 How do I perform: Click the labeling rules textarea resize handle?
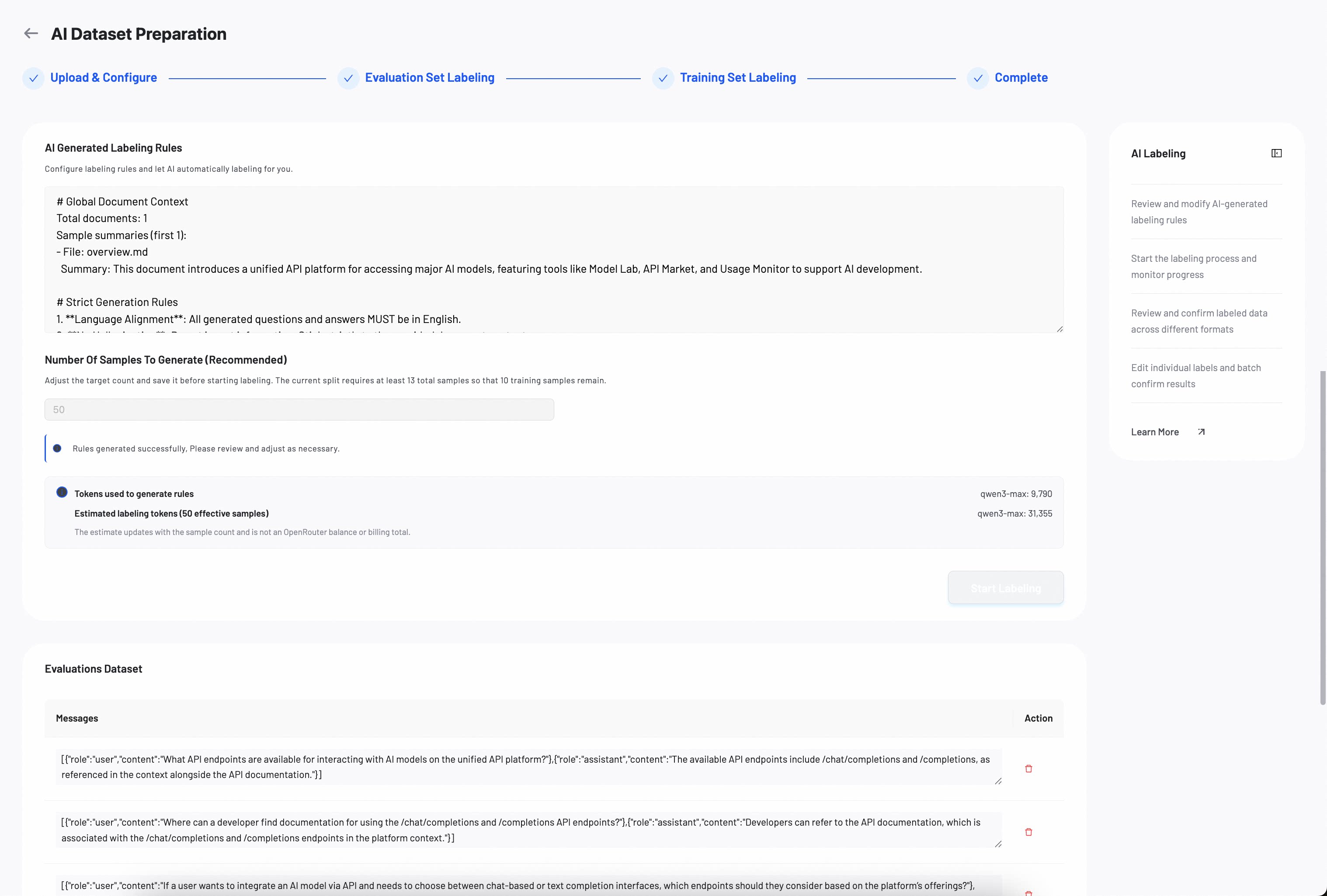coord(1060,329)
